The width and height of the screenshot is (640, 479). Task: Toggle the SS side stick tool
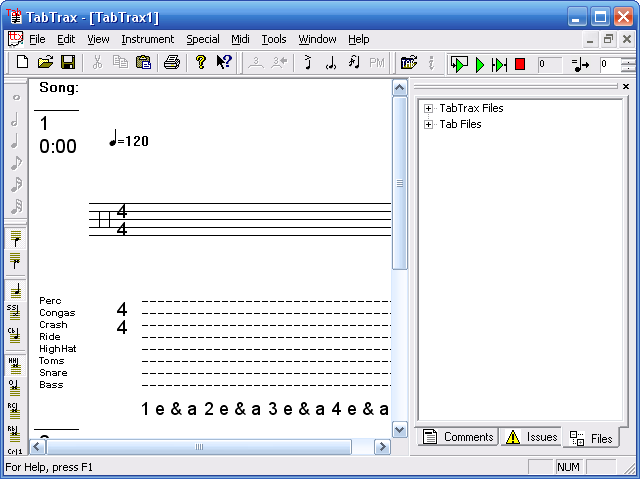tap(14, 312)
